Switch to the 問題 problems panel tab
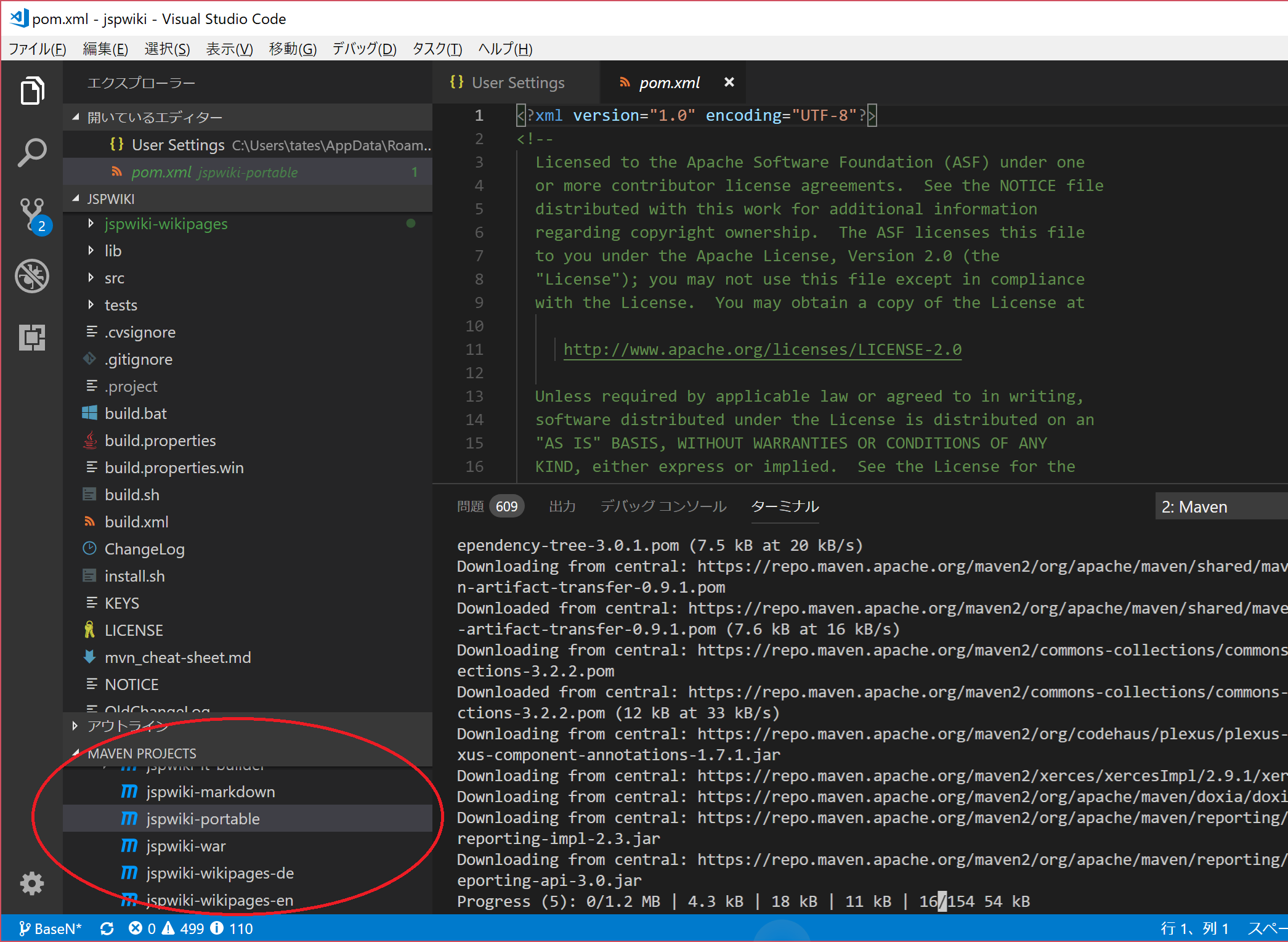 tap(490, 506)
